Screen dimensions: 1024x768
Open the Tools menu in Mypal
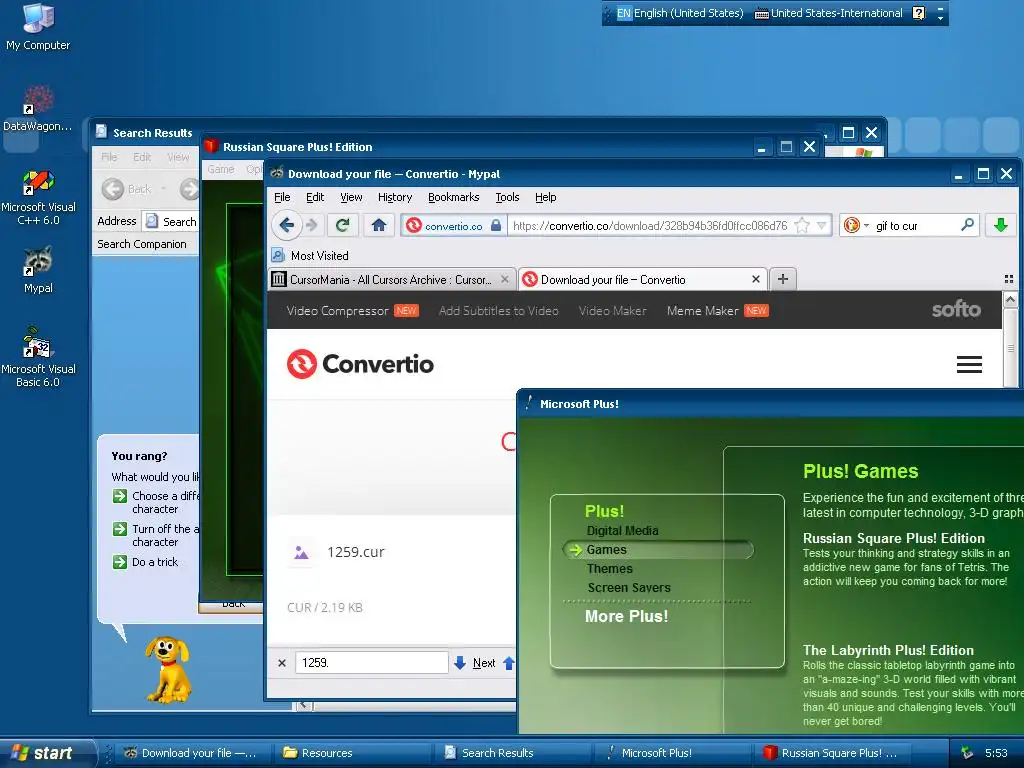(507, 197)
